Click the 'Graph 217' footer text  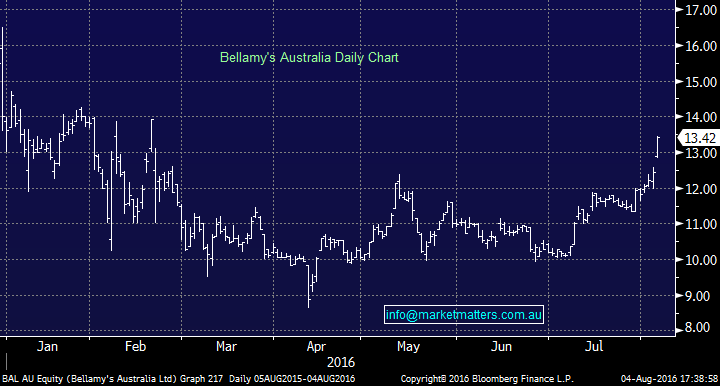201,379
